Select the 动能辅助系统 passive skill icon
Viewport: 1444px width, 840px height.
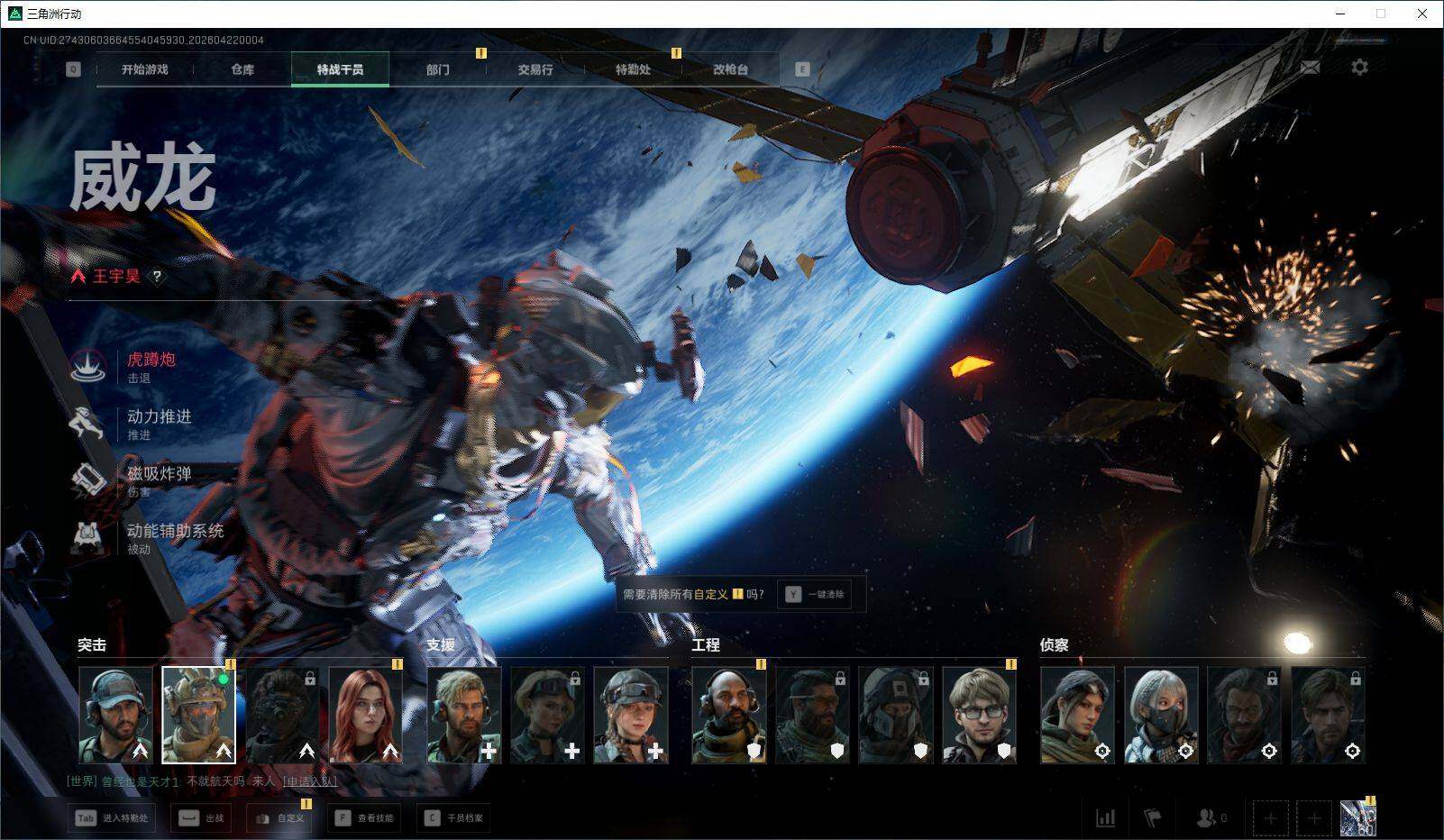89,538
